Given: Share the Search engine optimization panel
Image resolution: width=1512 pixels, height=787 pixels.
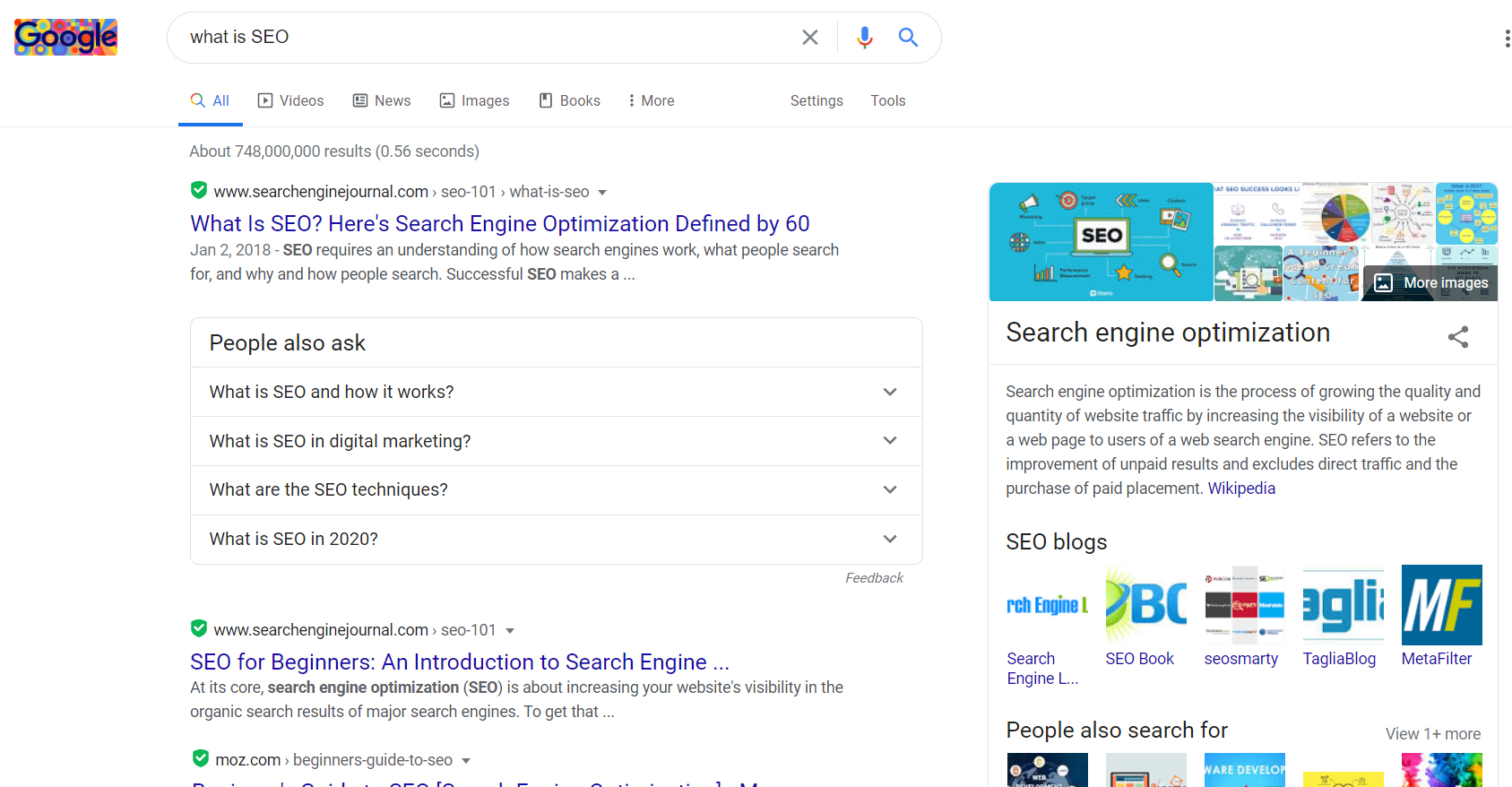Looking at the screenshot, I should point(1457,337).
